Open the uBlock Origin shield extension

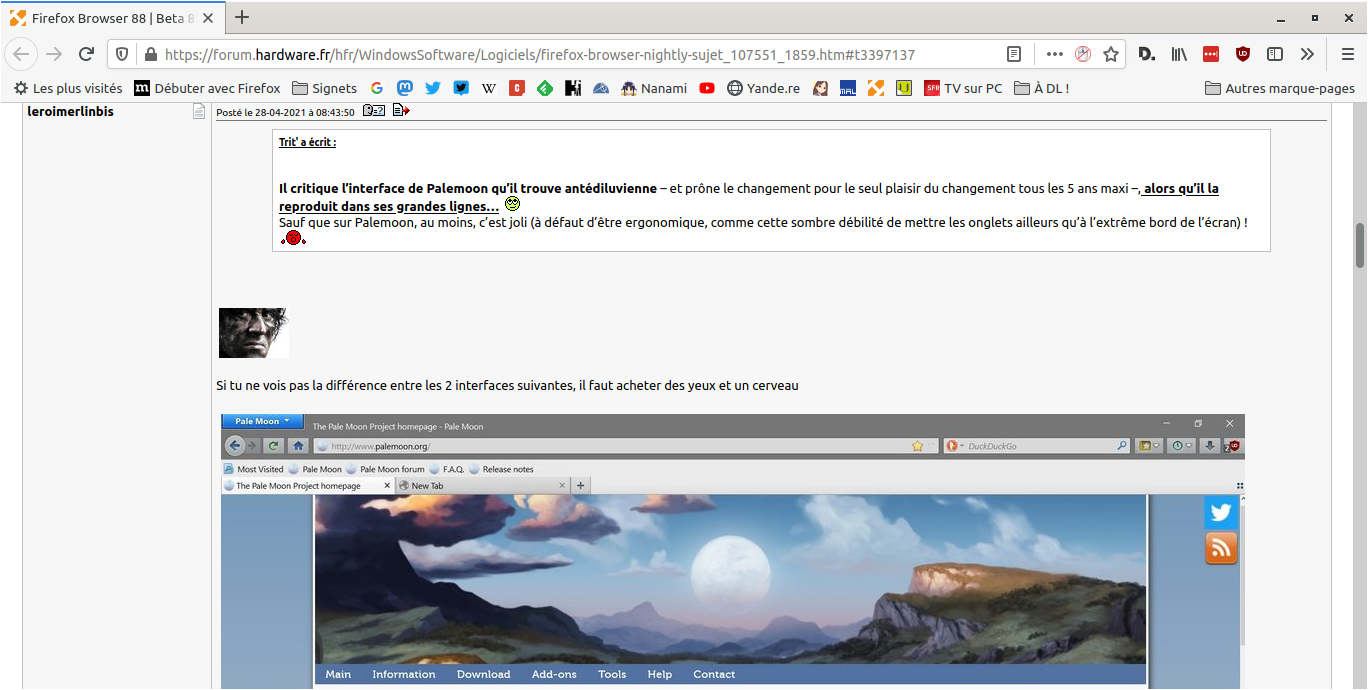(1243, 55)
